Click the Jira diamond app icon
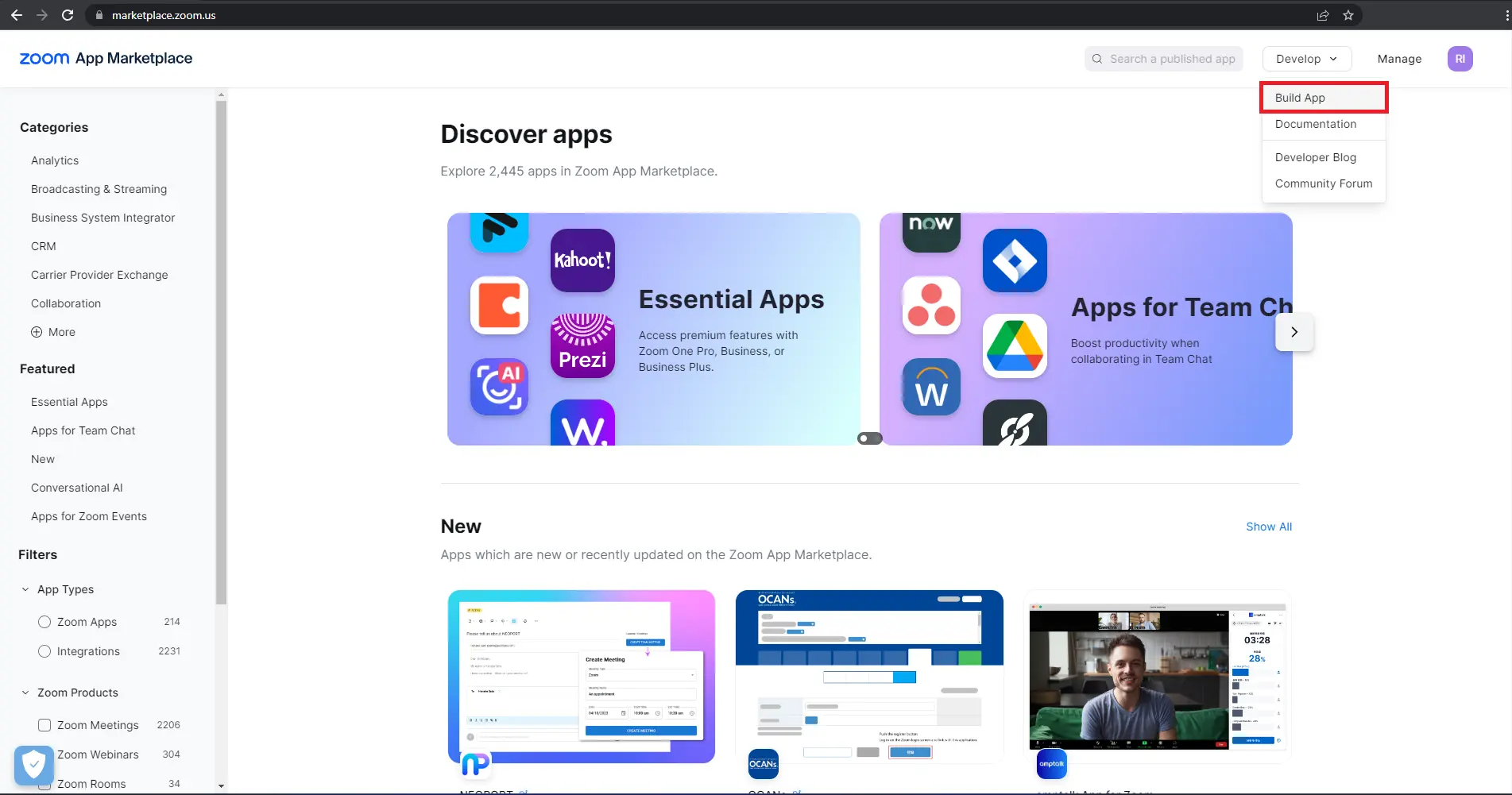This screenshot has width=1512, height=795. click(1015, 260)
